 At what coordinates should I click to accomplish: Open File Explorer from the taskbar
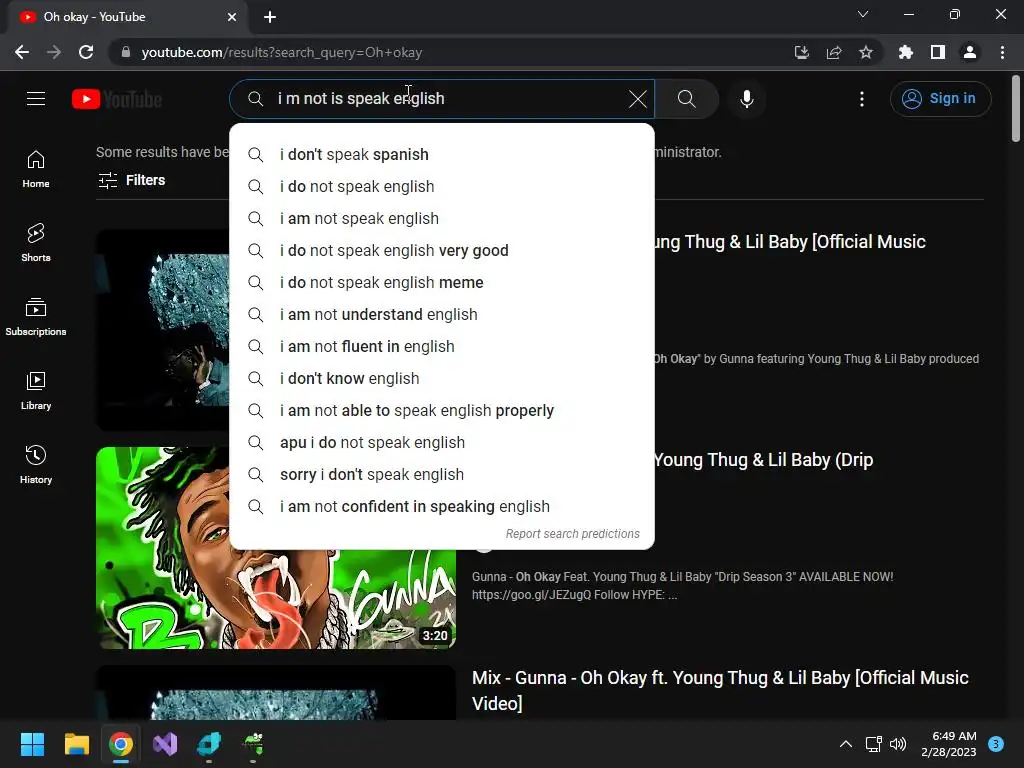click(x=76, y=744)
